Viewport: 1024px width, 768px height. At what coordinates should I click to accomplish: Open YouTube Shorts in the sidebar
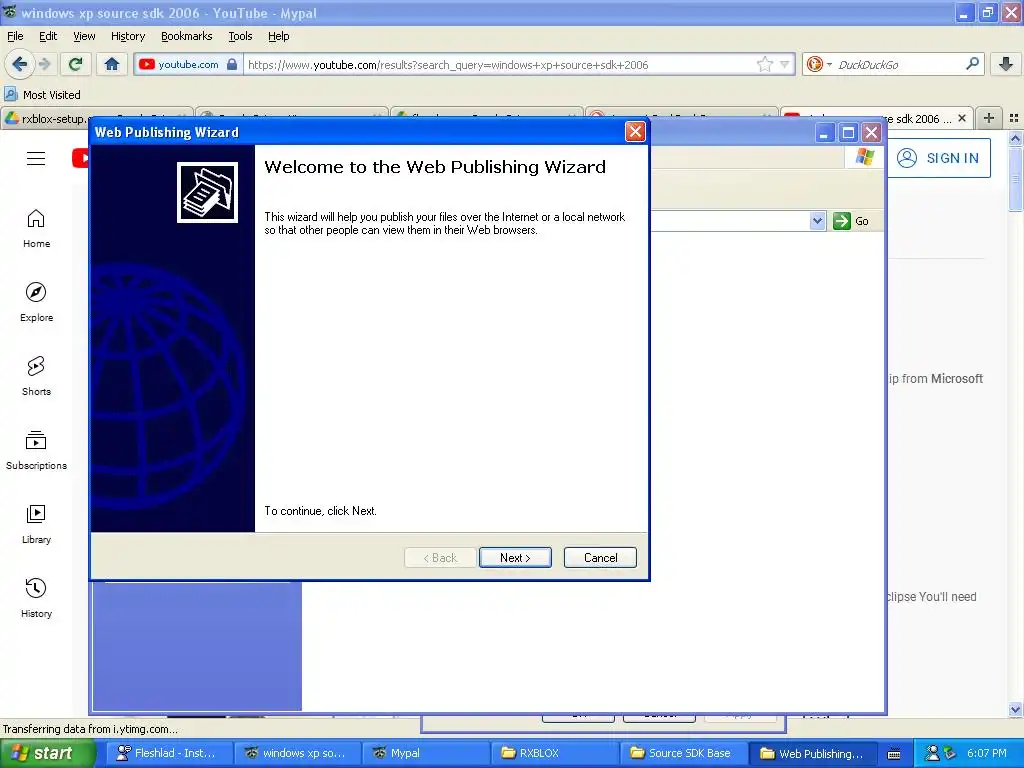[37, 376]
